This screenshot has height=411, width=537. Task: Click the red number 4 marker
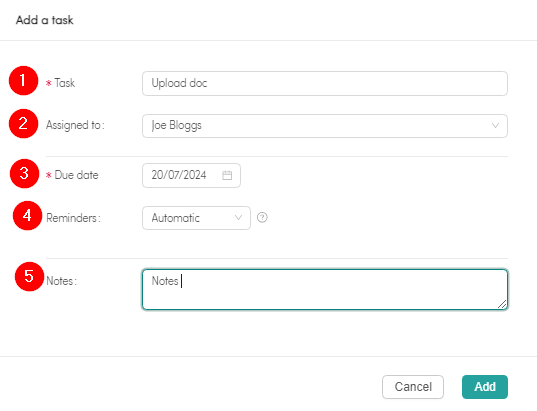pyautogui.click(x=27, y=216)
